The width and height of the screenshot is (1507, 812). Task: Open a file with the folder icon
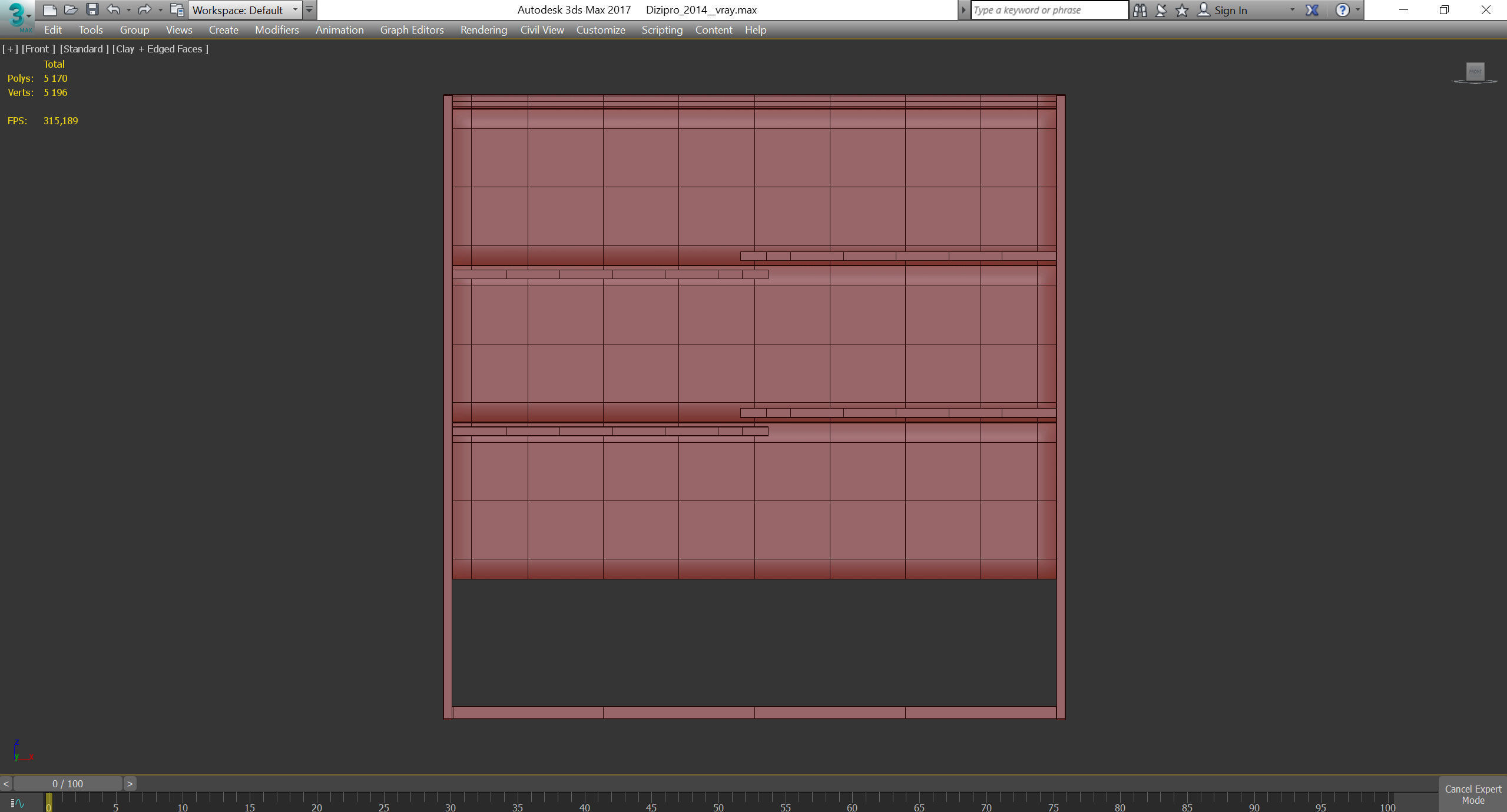[71, 9]
